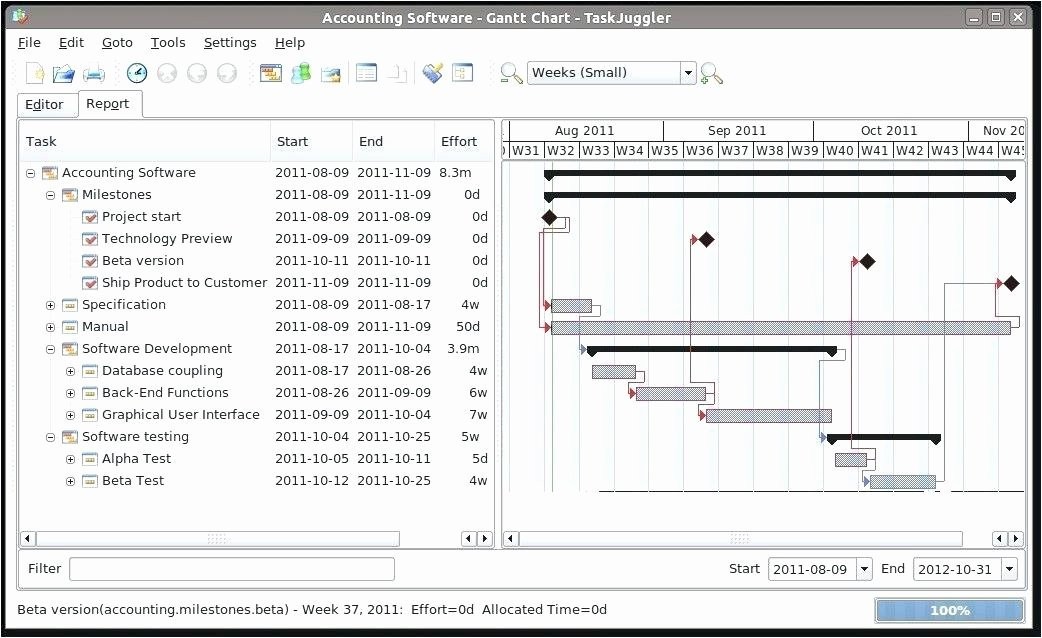1042x638 pixels.
Task: Click the brush clean-up toolbar icon
Action: 432,73
